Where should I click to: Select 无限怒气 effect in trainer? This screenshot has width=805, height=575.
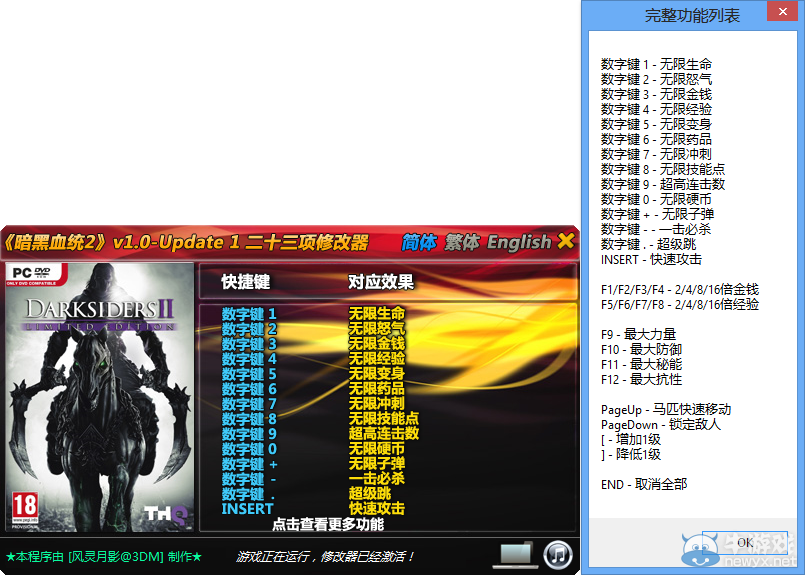377,329
